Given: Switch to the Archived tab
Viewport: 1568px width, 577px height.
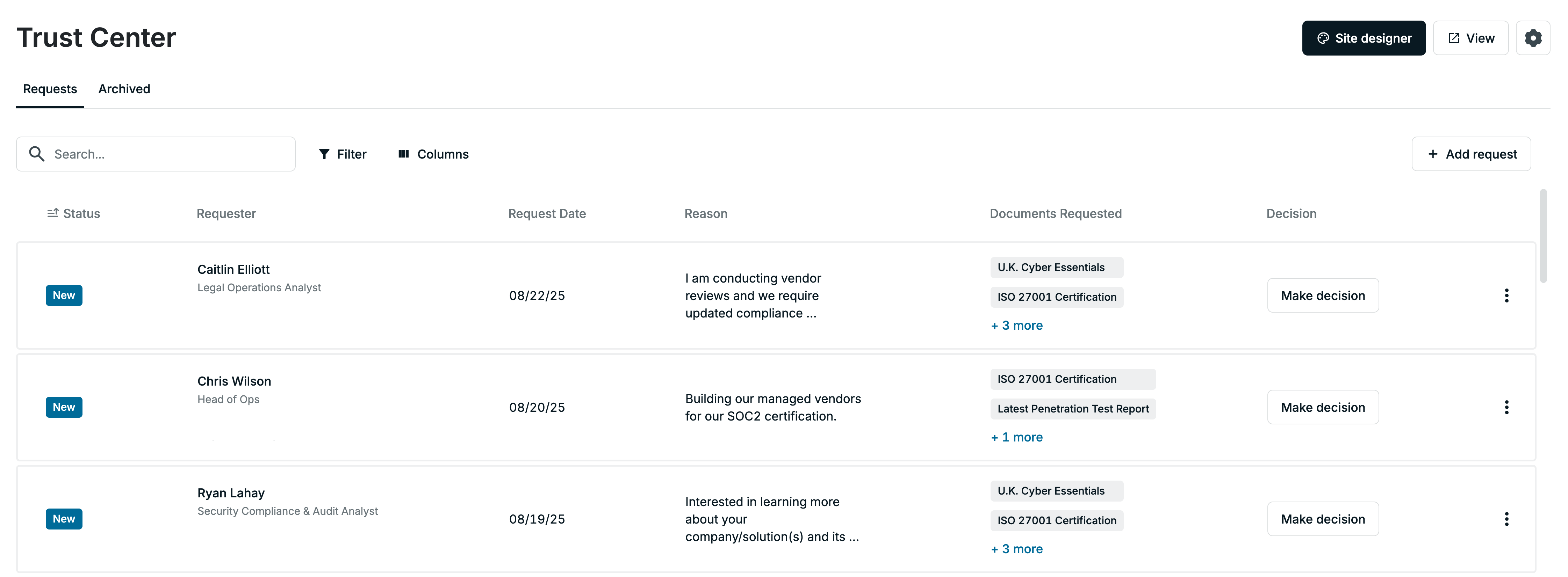Looking at the screenshot, I should point(124,89).
